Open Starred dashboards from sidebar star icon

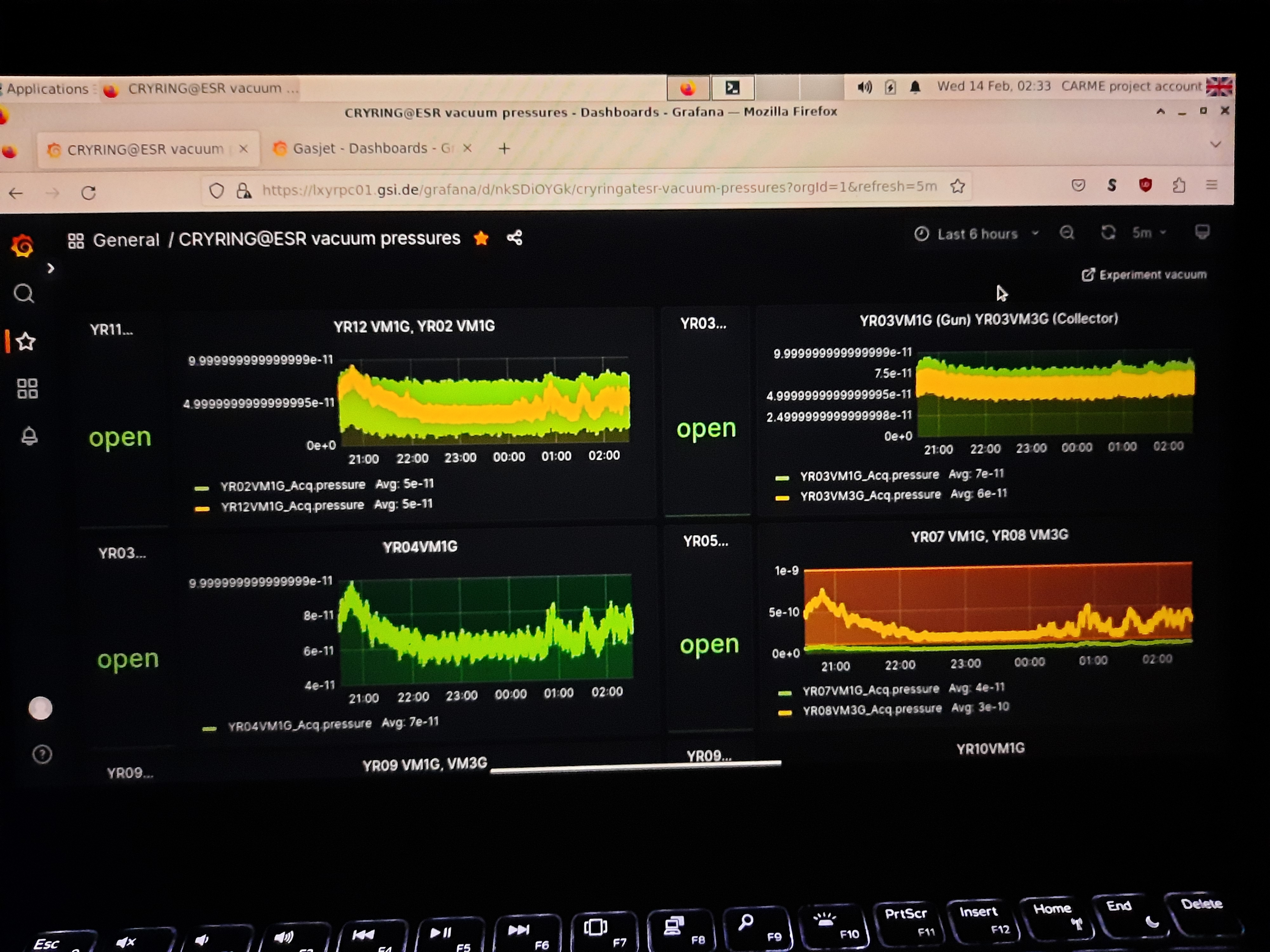click(x=26, y=342)
